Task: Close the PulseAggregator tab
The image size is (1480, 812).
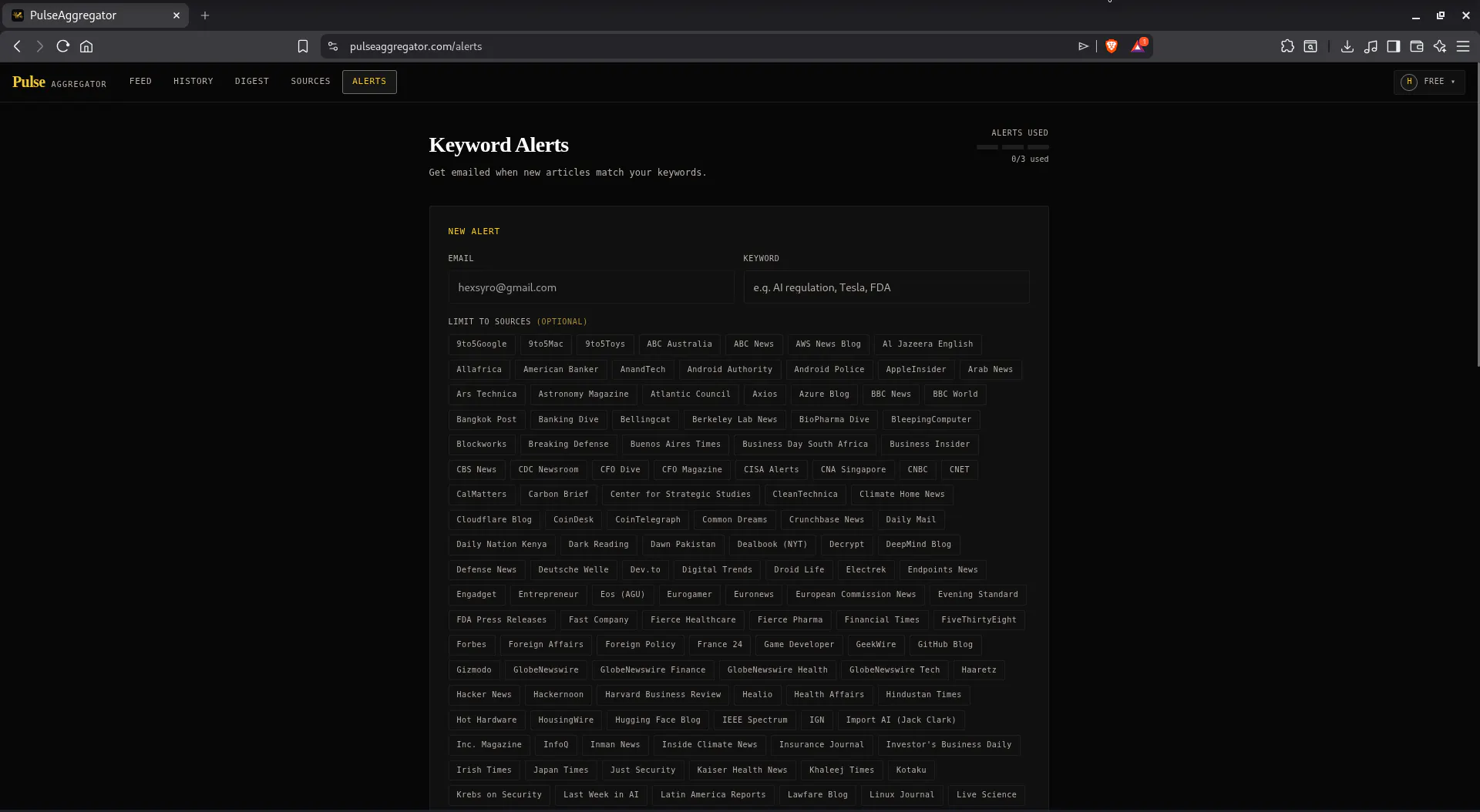Action: coord(177,15)
